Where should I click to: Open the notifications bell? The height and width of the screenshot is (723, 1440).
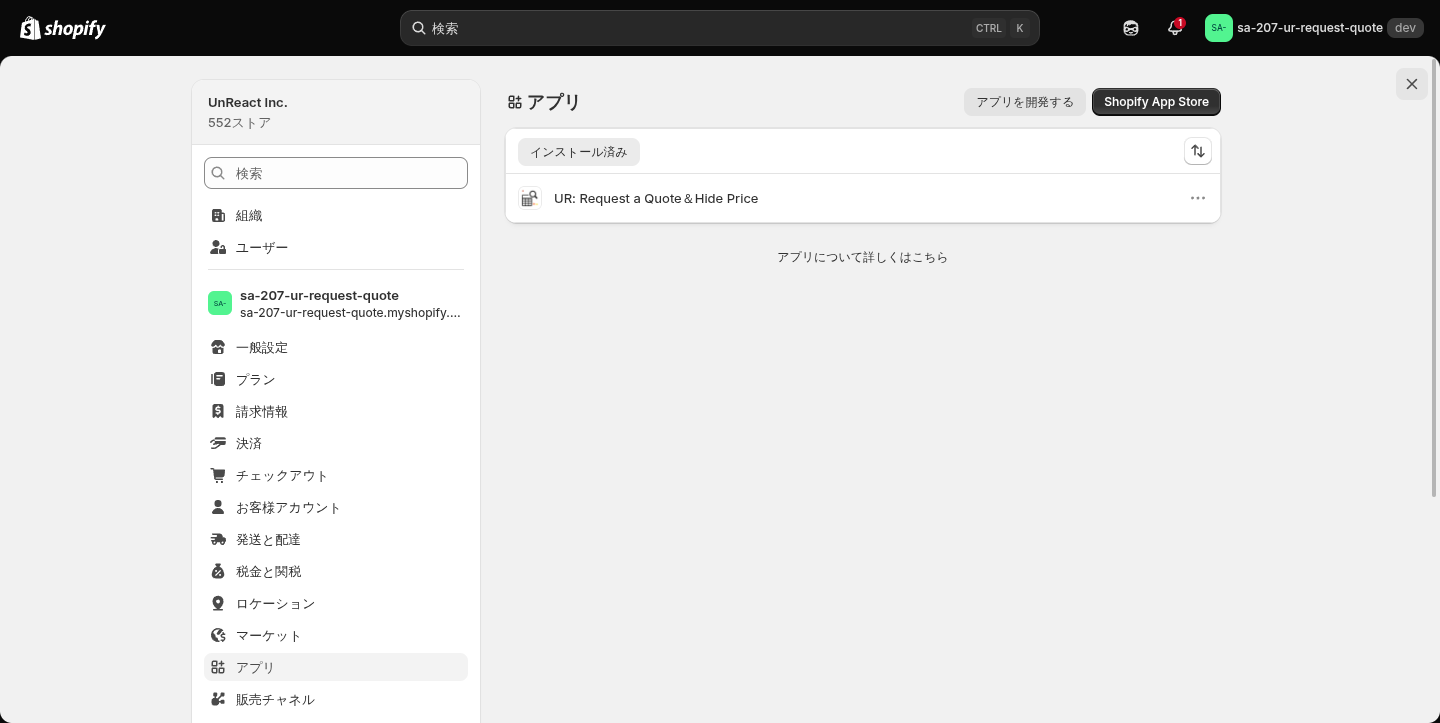[1175, 28]
